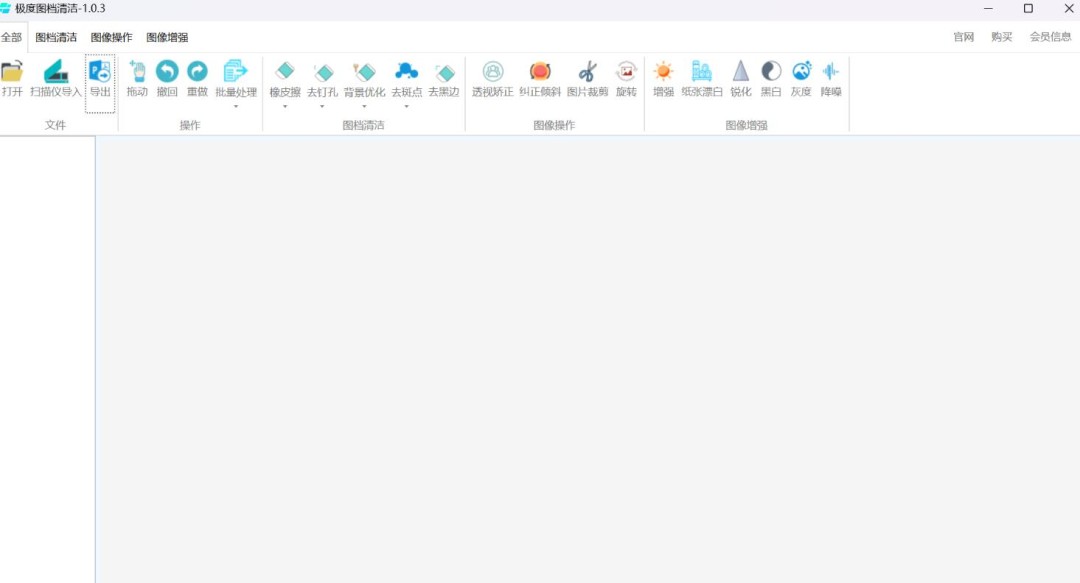Click the 导出 export icon
Screen dimensions: 1080x583
pos(100,72)
